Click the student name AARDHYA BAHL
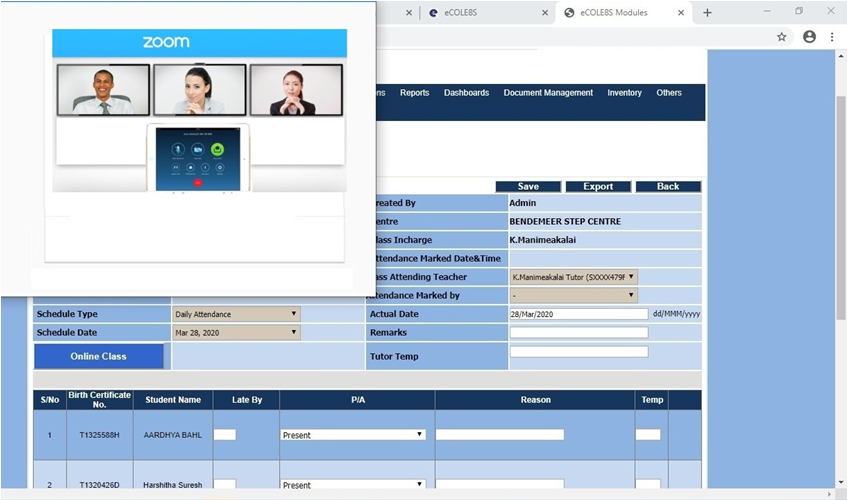This screenshot has height=501, width=848. point(173,435)
